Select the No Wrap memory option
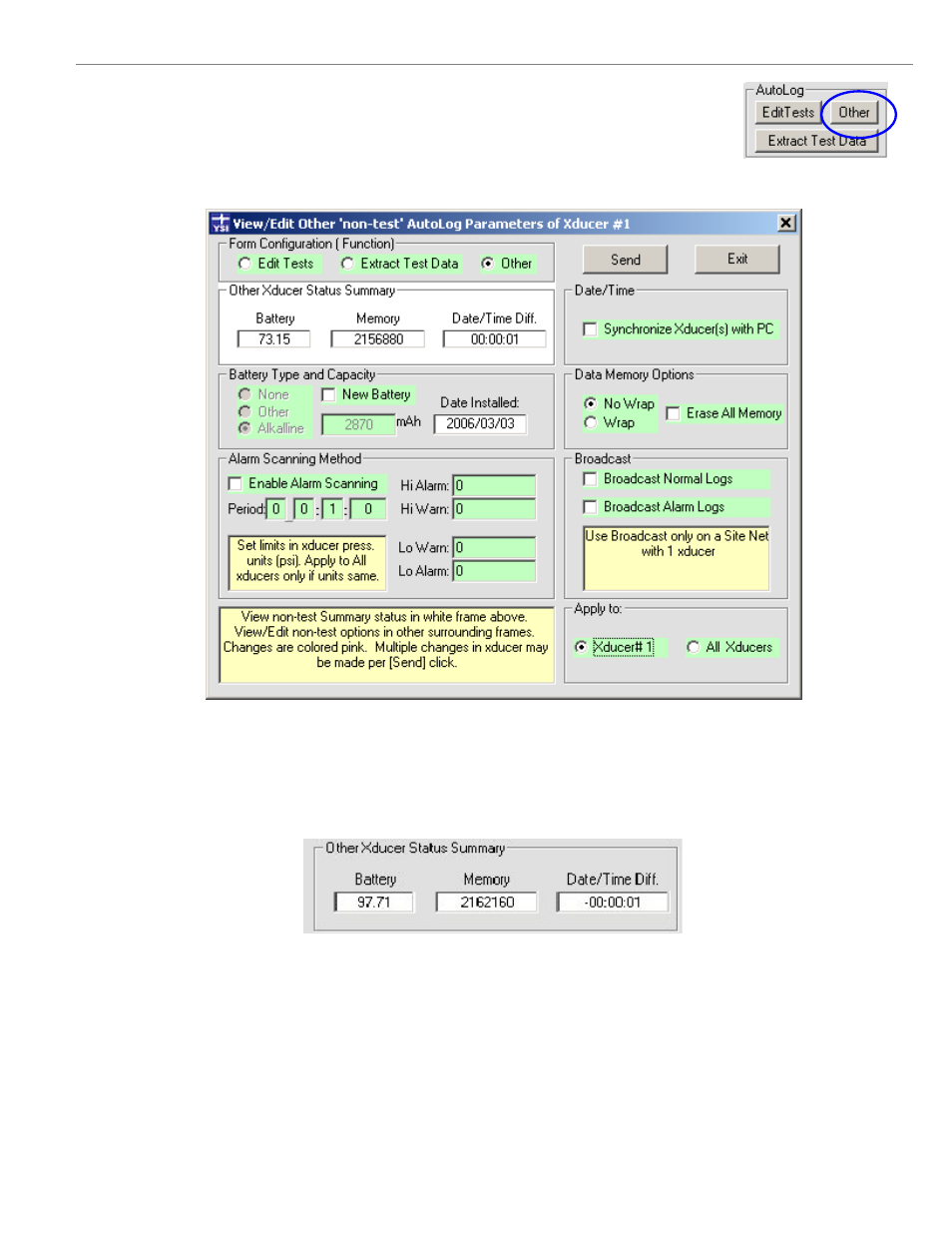The image size is (952, 1233). [590, 403]
